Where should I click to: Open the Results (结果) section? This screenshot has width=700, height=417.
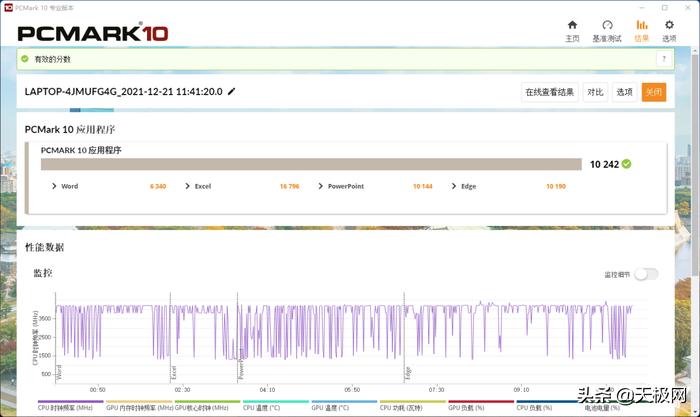pyautogui.click(x=641, y=30)
